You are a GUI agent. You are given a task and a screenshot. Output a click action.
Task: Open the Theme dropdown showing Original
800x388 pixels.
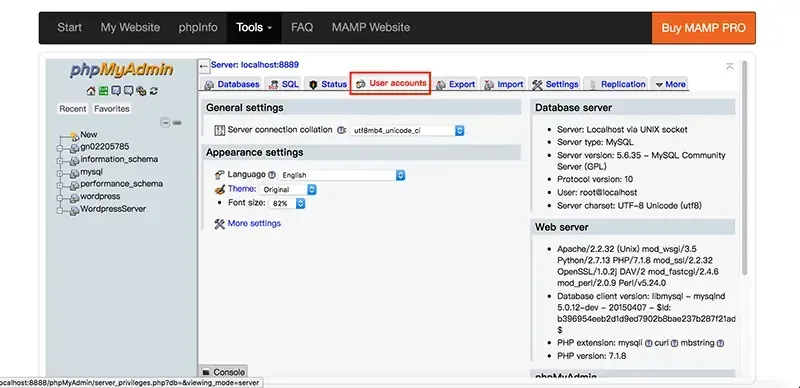(288, 189)
